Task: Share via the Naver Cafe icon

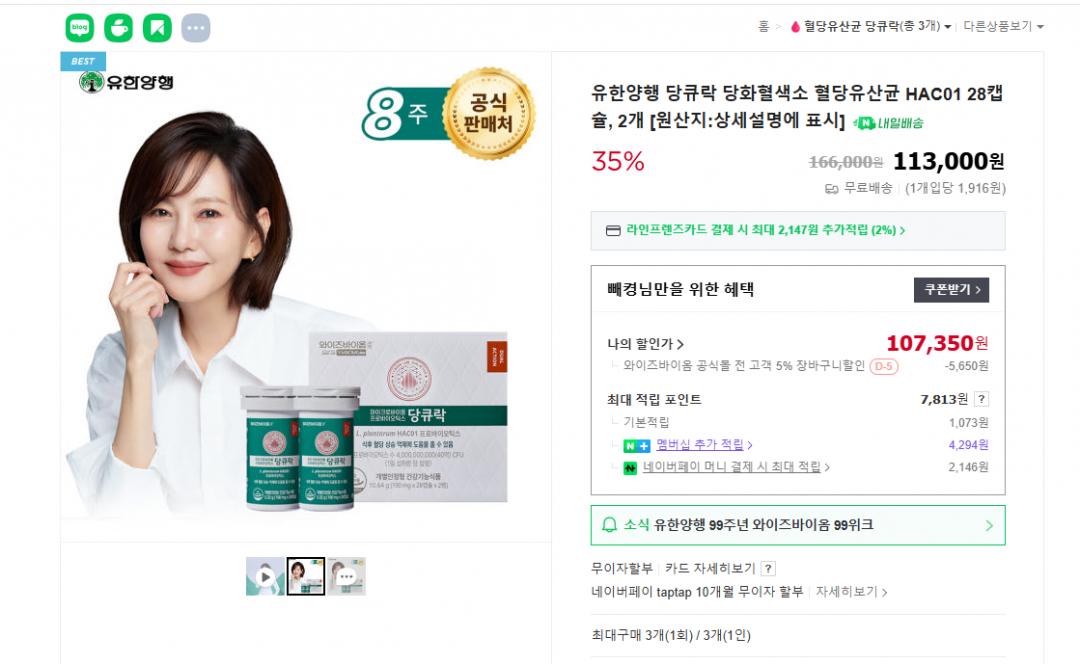Action: (x=118, y=28)
